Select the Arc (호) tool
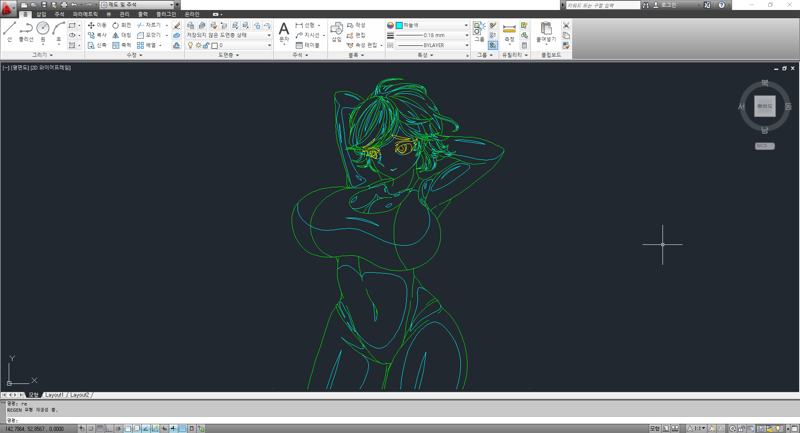This screenshot has height=433, width=800. tap(59, 32)
